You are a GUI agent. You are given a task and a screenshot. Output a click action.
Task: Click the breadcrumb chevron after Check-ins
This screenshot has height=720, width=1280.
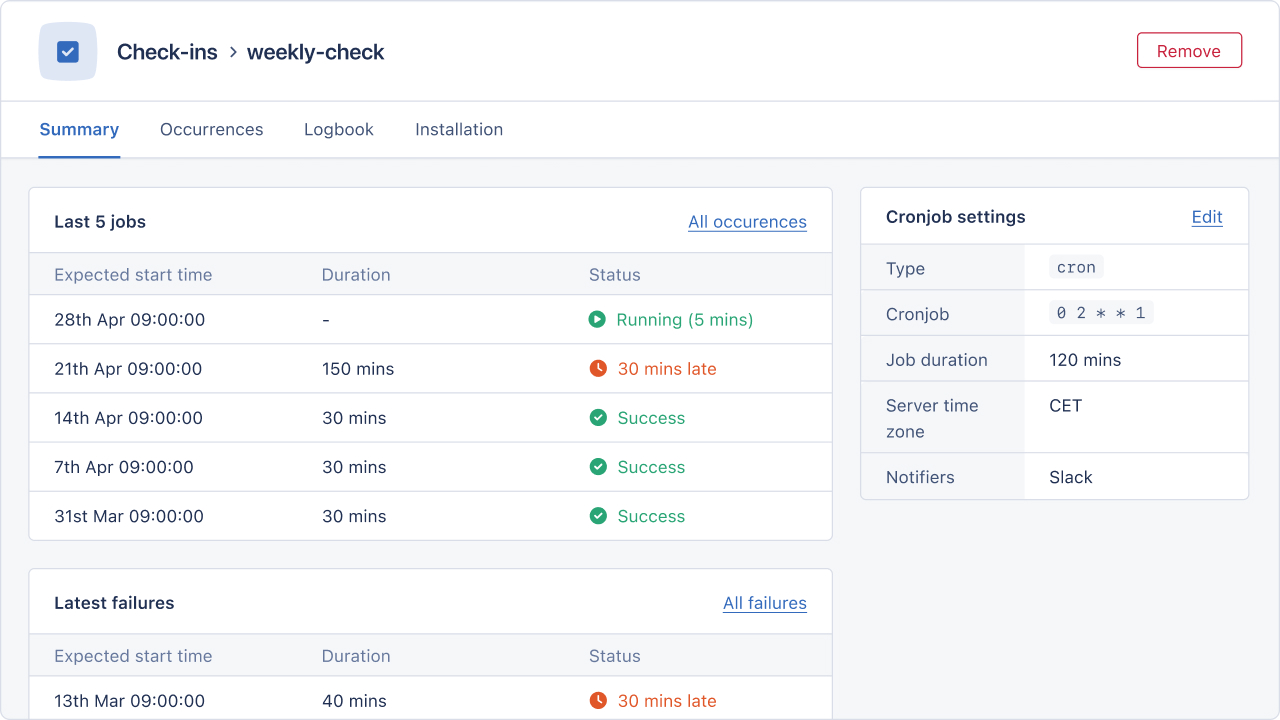pos(233,52)
